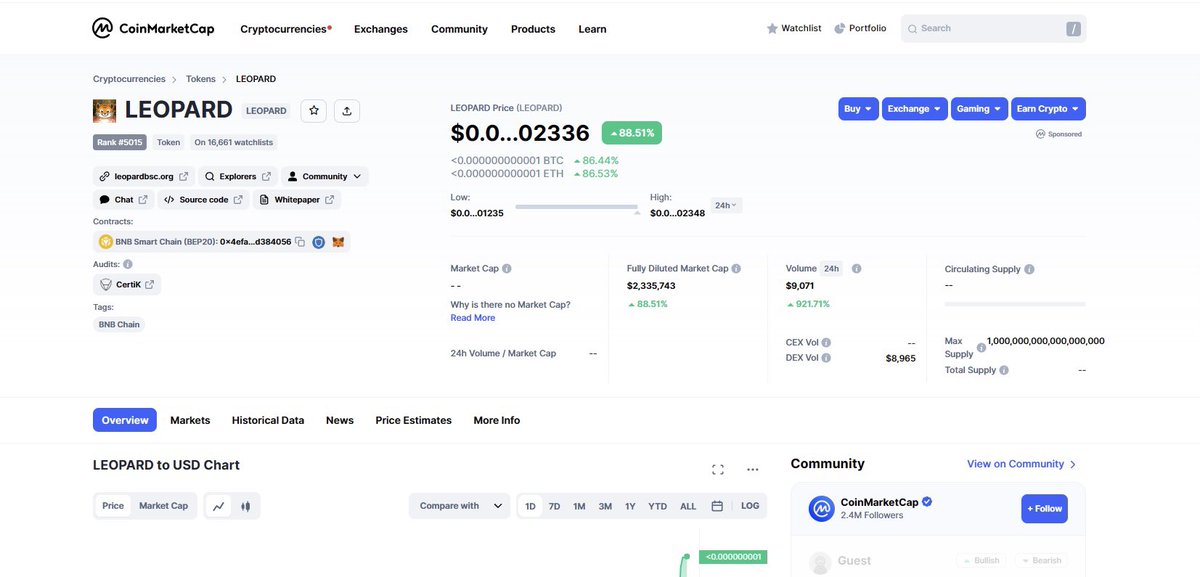Click the CoinMarketCap logo

[x=153, y=29]
